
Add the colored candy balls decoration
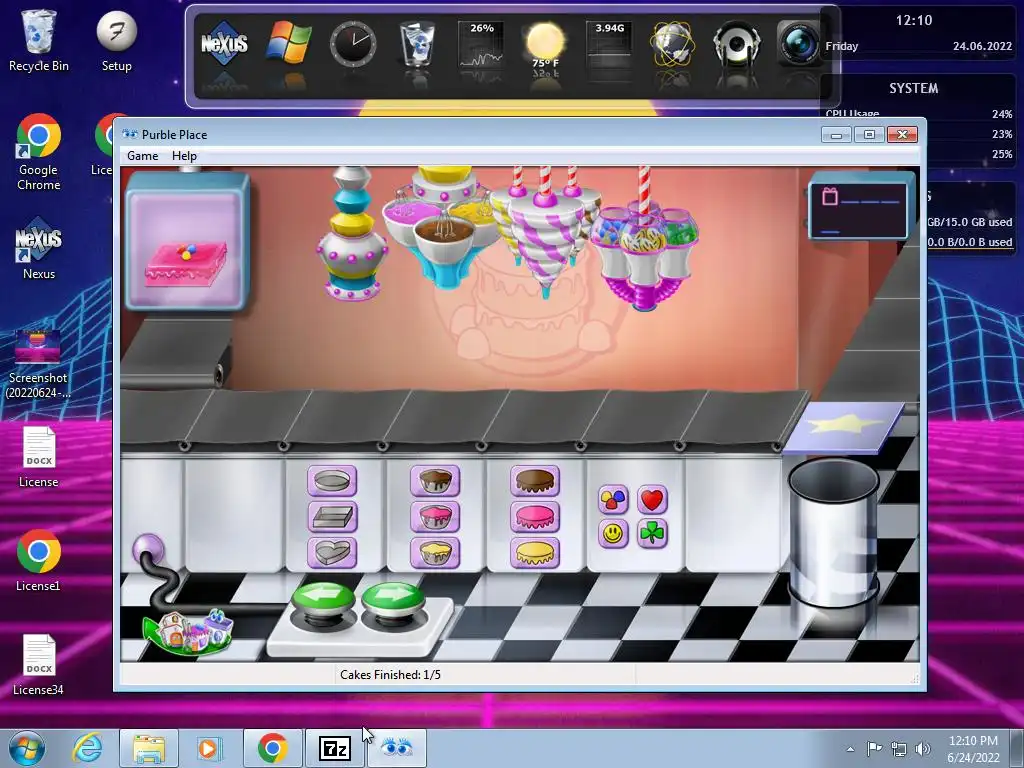click(613, 500)
